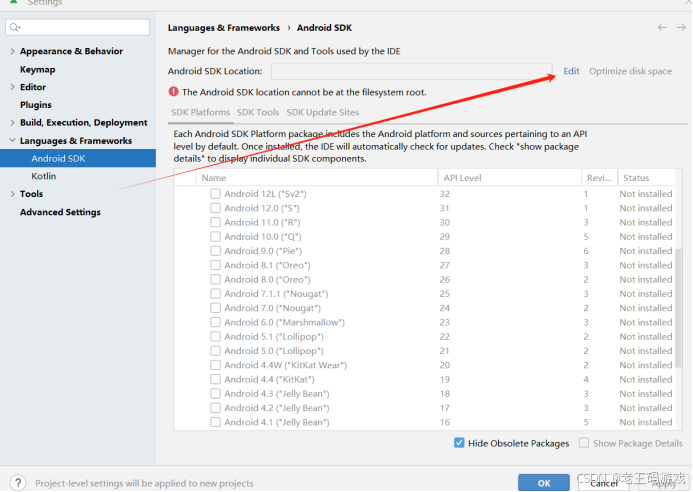Open the SDK Update Sites tab
The width and height of the screenshot is (693, 492).
[x=323, y=112]
